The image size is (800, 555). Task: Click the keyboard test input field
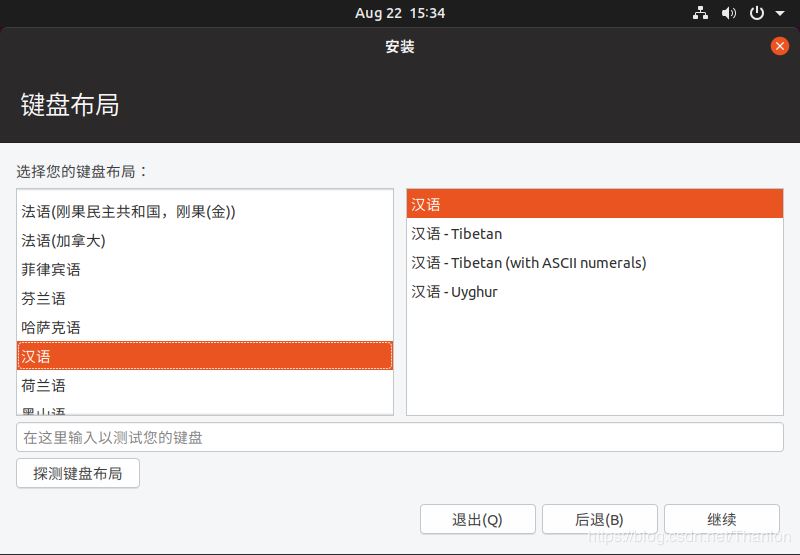pos(399,438)
